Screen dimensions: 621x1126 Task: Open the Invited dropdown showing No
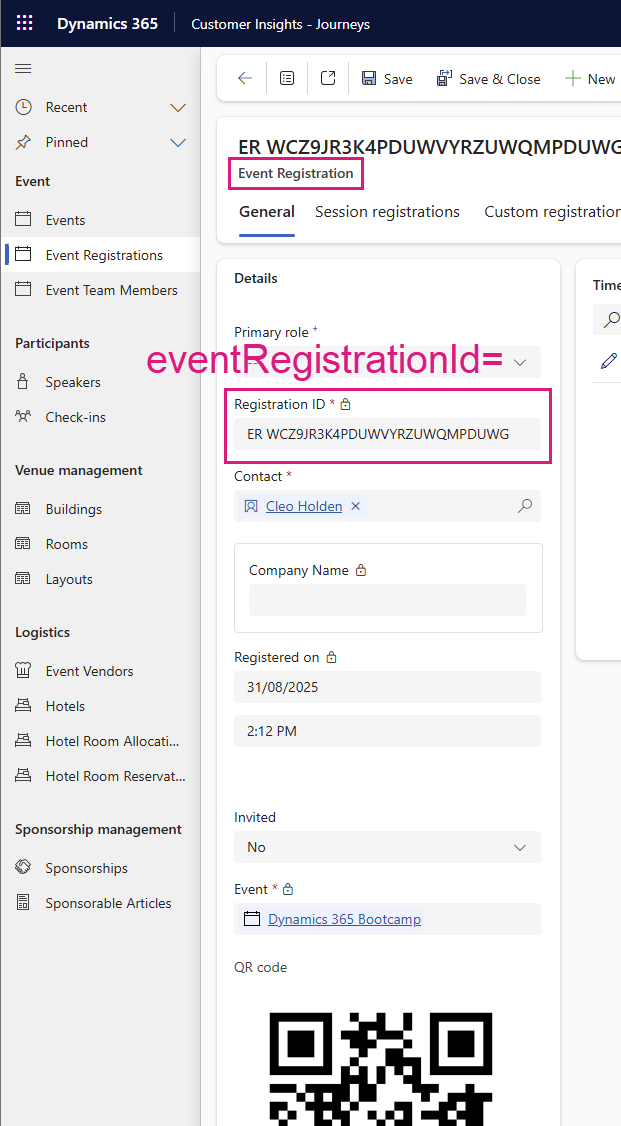(x=388, y=847)
